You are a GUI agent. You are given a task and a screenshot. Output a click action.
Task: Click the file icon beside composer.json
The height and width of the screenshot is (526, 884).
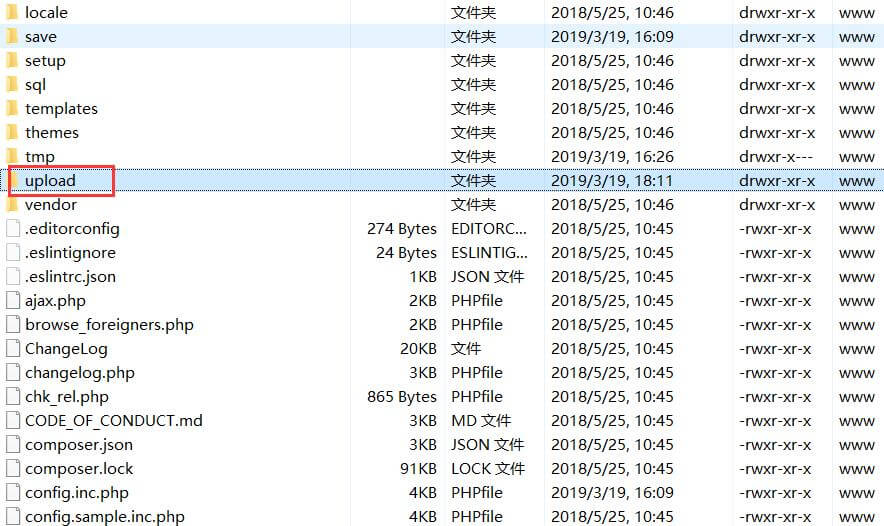point(13,444)
